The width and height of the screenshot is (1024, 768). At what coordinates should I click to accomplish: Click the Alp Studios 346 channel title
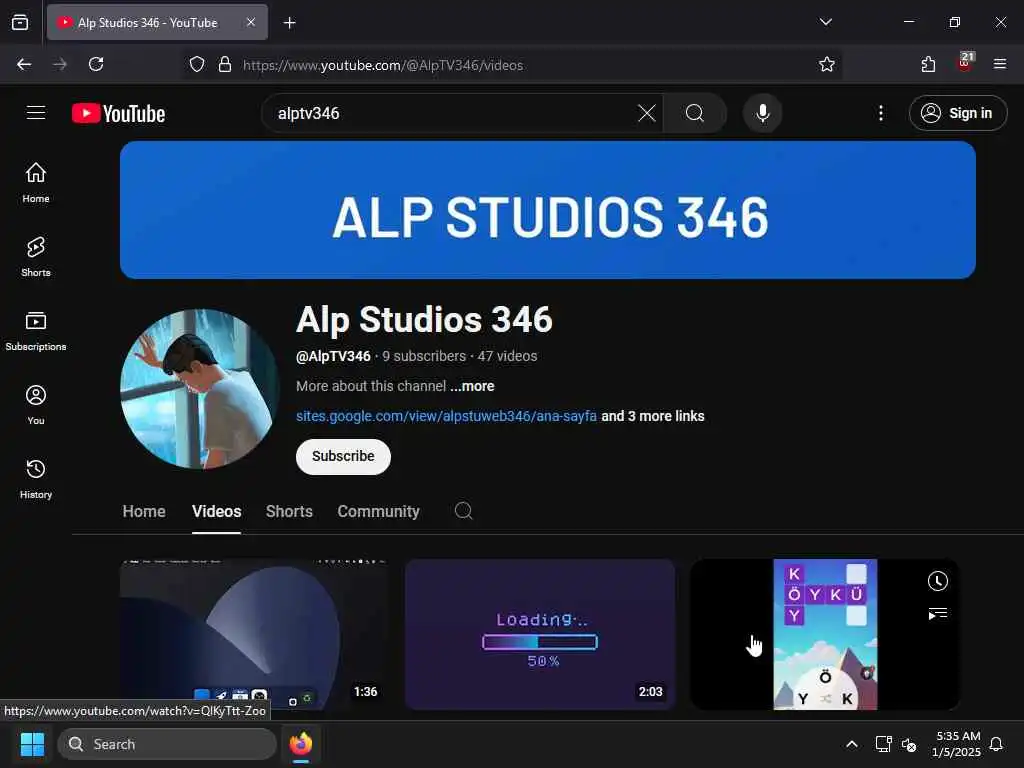coord(424,319)
